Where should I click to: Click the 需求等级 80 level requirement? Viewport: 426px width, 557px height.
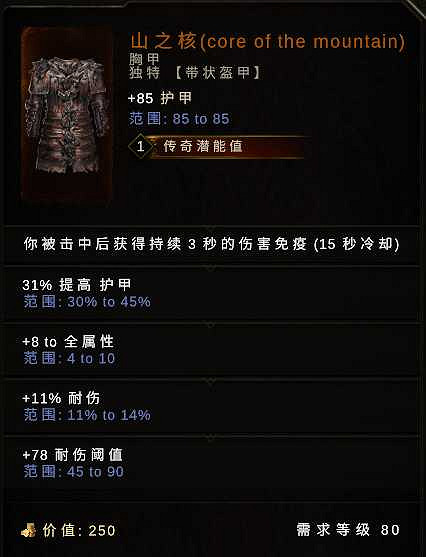348,530
